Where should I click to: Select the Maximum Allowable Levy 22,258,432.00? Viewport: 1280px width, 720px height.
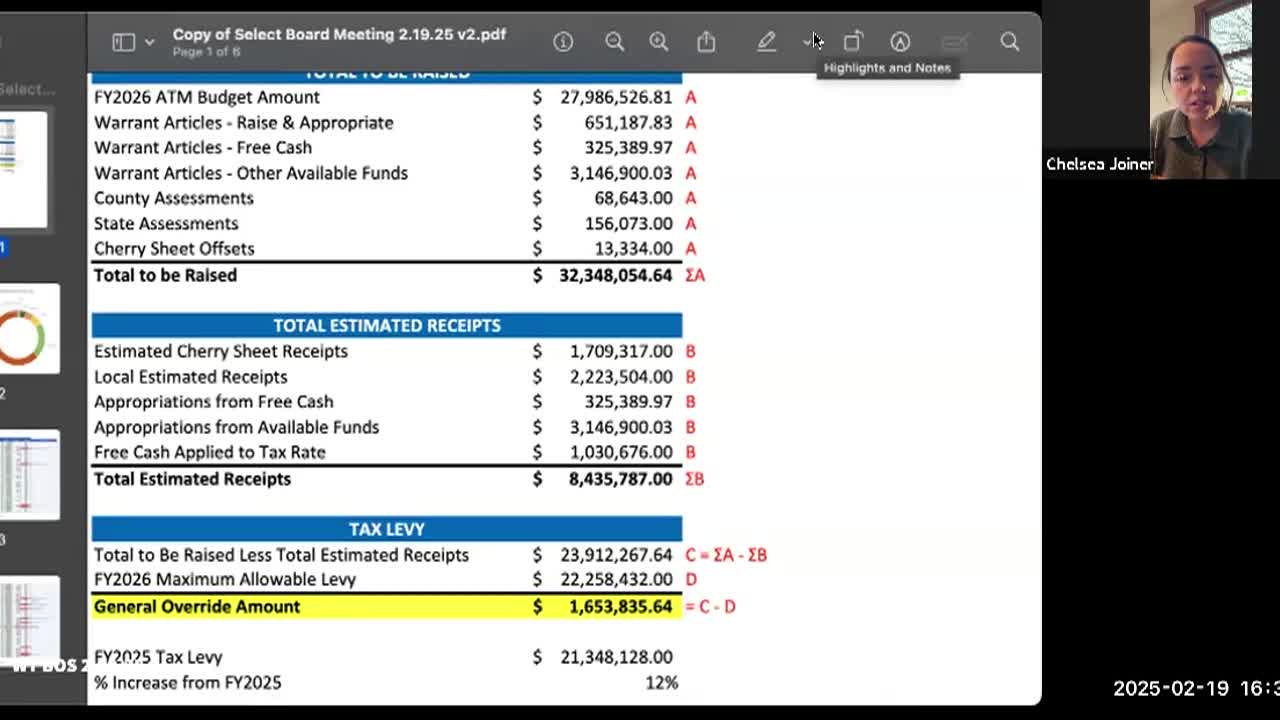[x=616, y=579]
